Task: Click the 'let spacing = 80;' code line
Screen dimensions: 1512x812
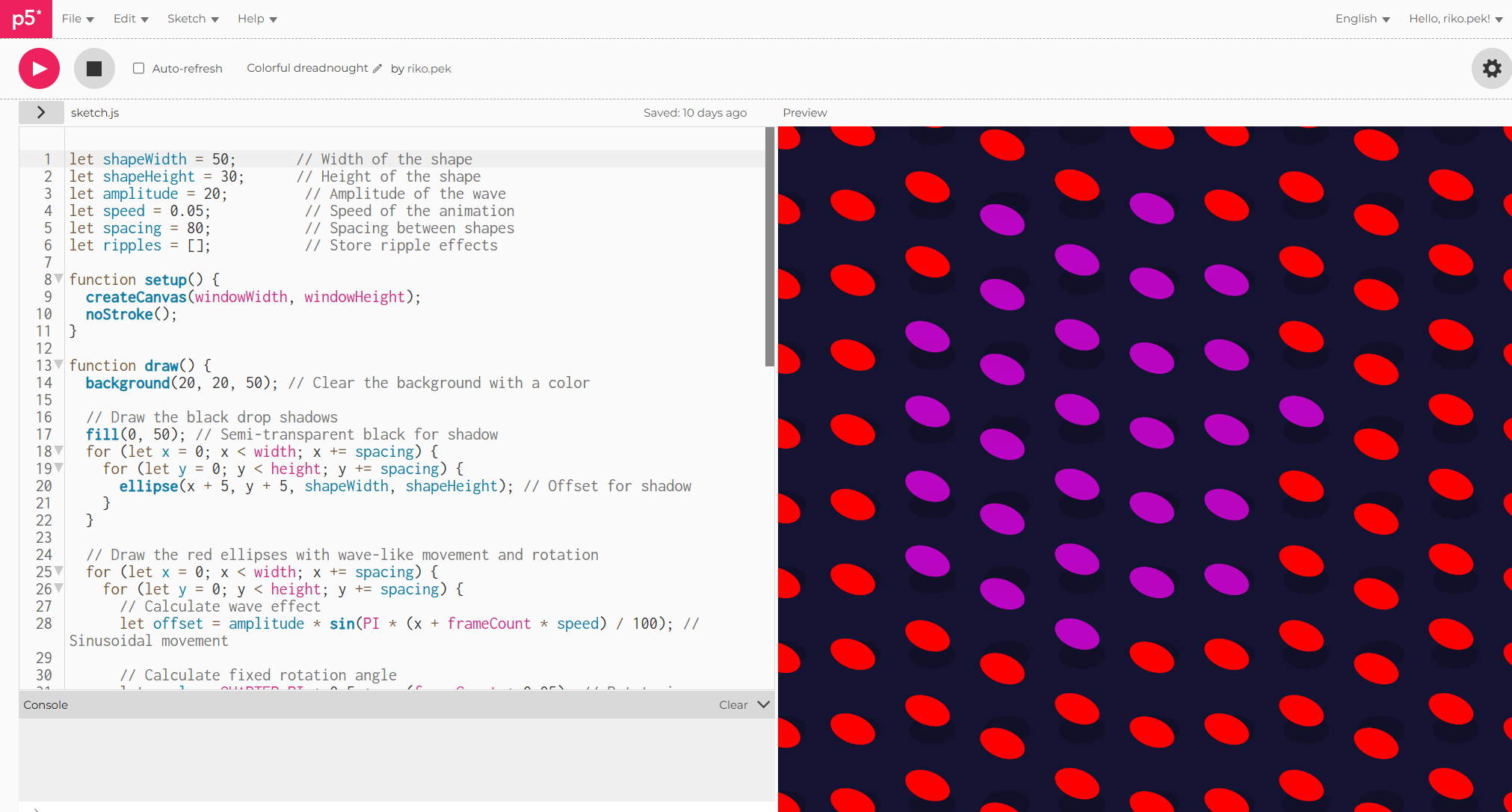Action: click(x=141, y=228)
